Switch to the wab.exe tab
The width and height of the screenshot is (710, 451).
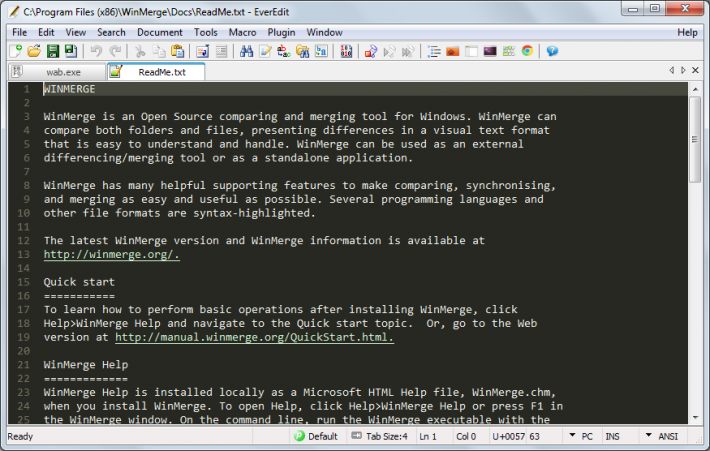pyautogui.click(x=57, y=72)
